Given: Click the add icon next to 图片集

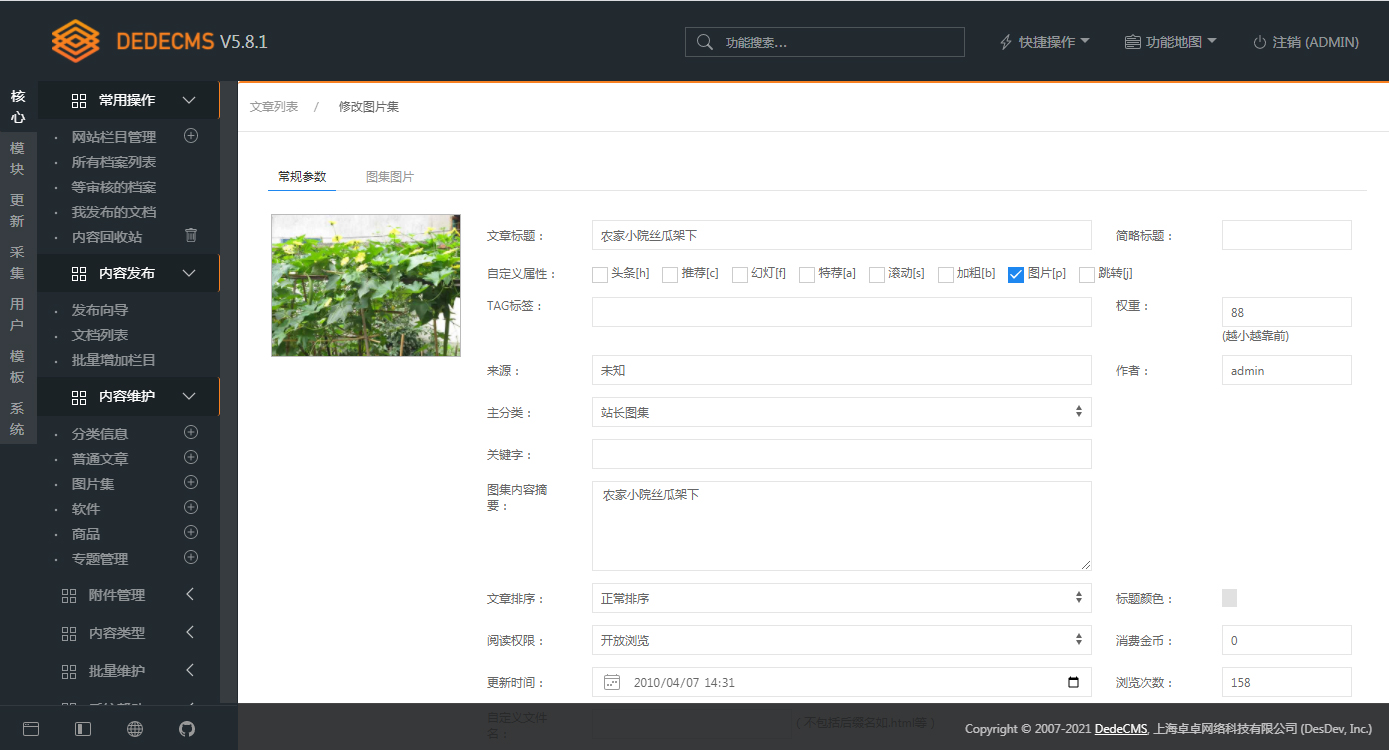Looking at the screenshot, I should coord(190,482).
